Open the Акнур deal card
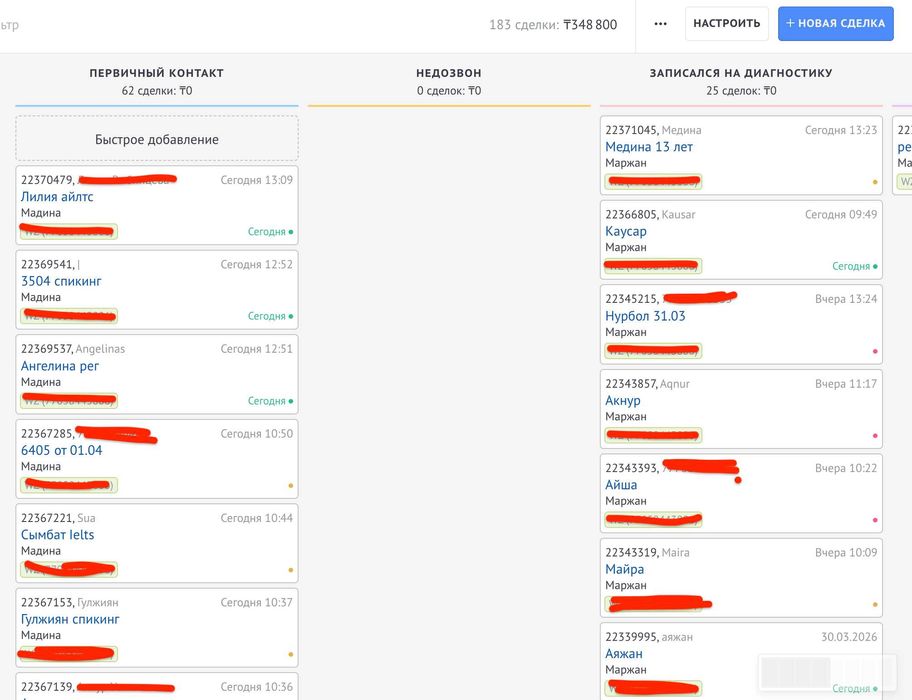912x700 pixels. tap(623, 400)
